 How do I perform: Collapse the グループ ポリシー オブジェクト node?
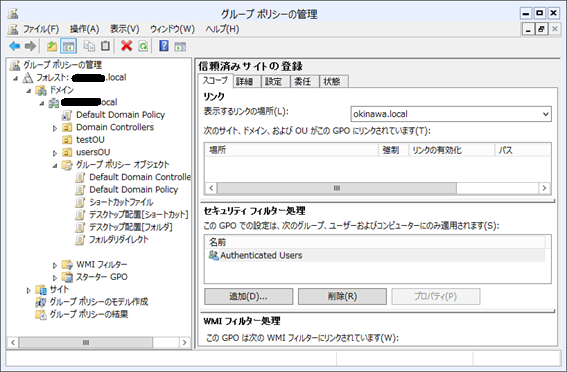[55, 166]
